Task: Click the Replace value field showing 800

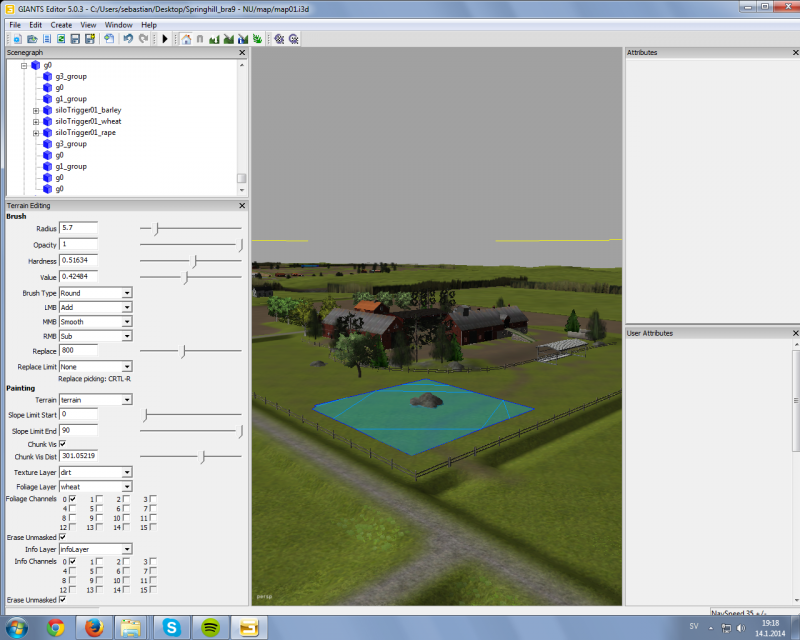Action: point(79,350)
